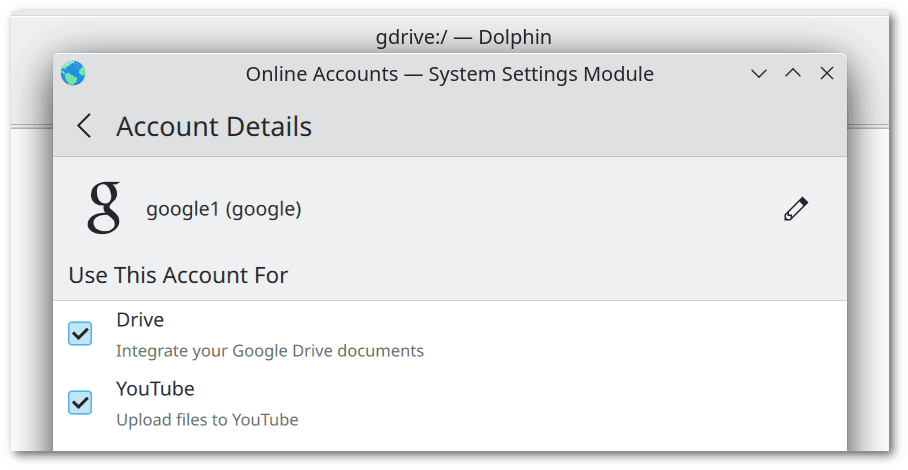Go back from Account Details page
The width and height of the screenshot is (908, 470).
85,126
